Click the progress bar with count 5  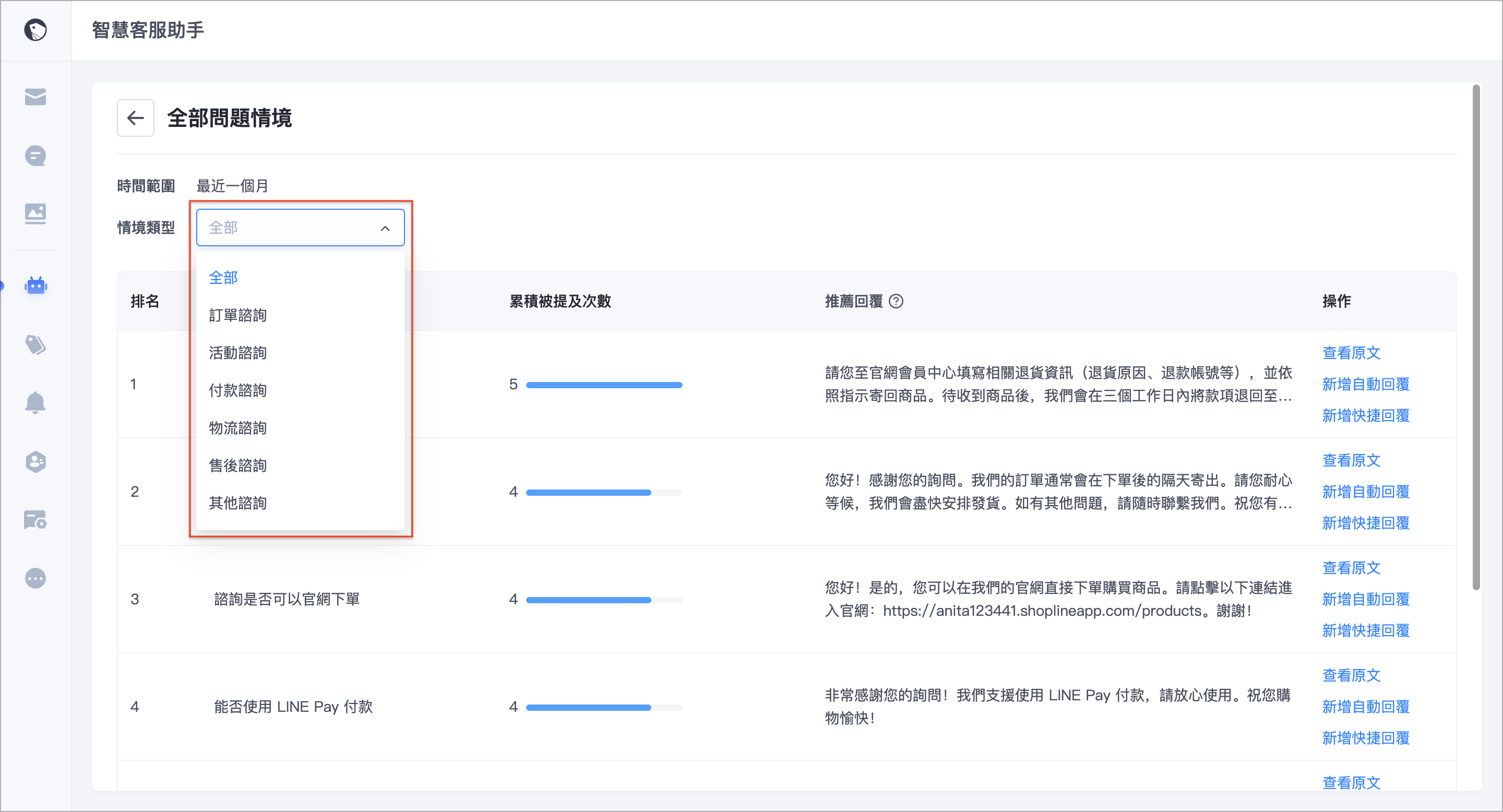(x=604, y=385)
